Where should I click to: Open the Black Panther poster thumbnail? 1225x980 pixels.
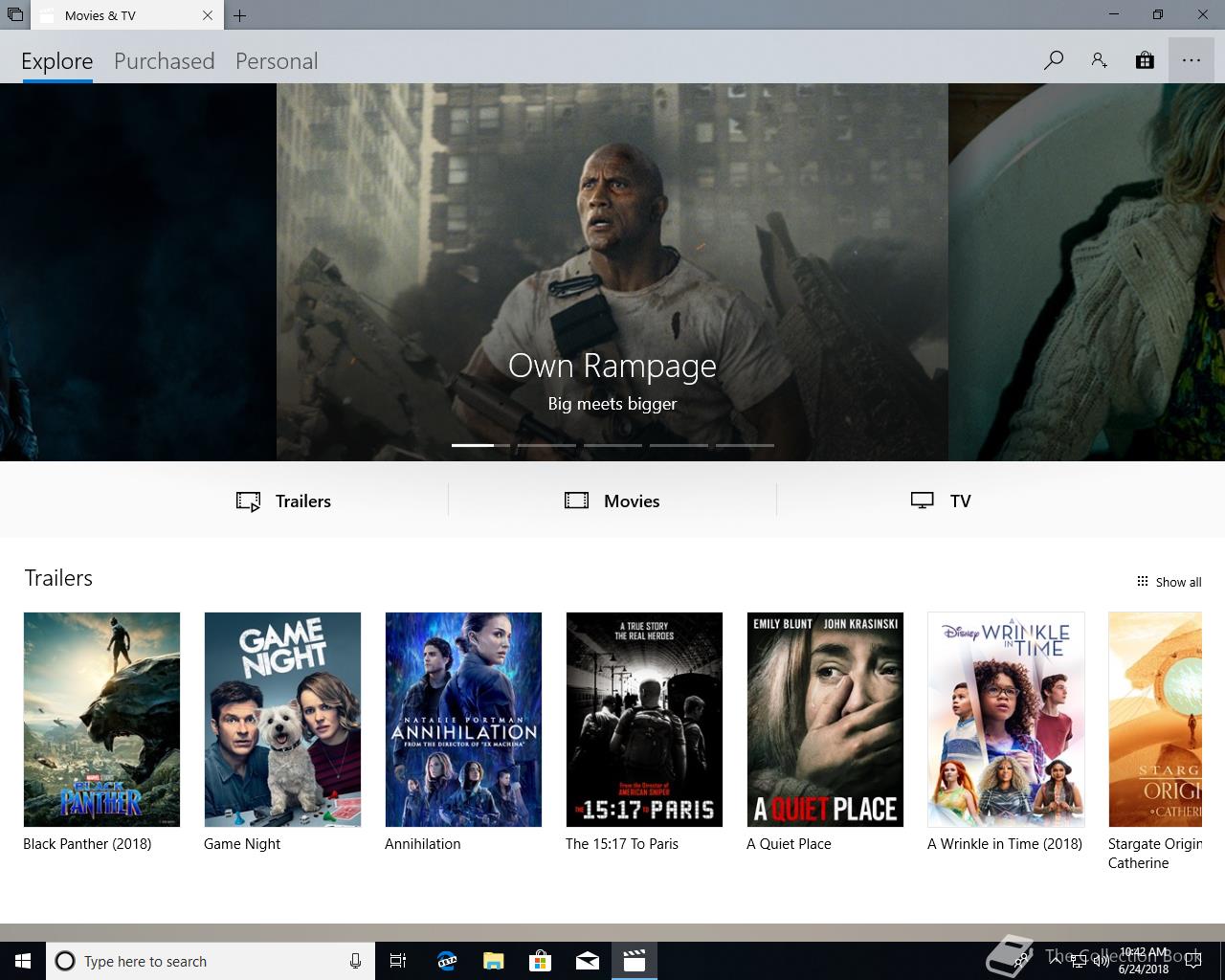(x=101, y=720)
